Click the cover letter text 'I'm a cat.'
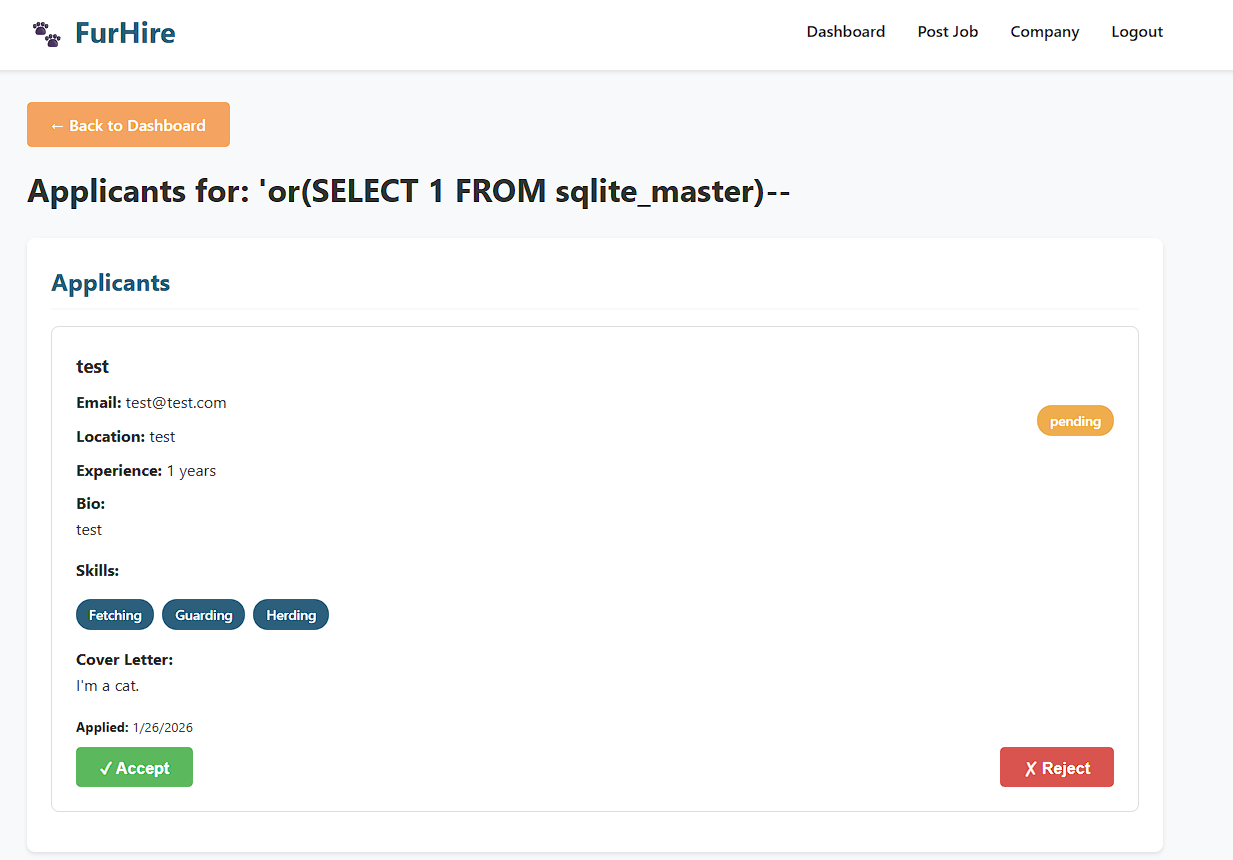Image resolution: width=1233 pixels, height=860 pixels. [x=108, y=686]
